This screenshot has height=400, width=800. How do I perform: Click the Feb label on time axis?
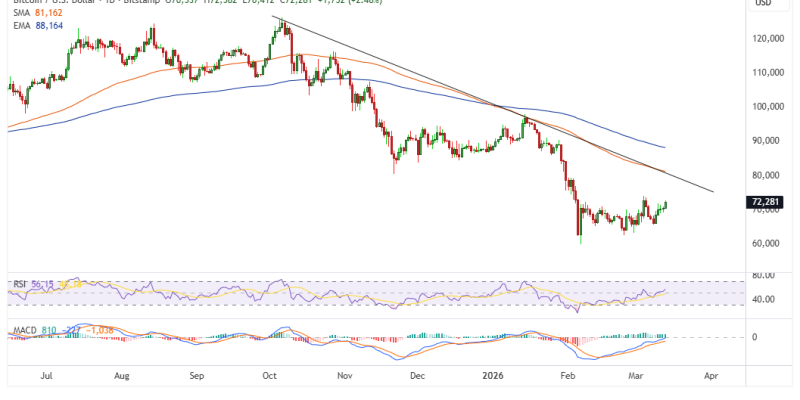point(566,377)
